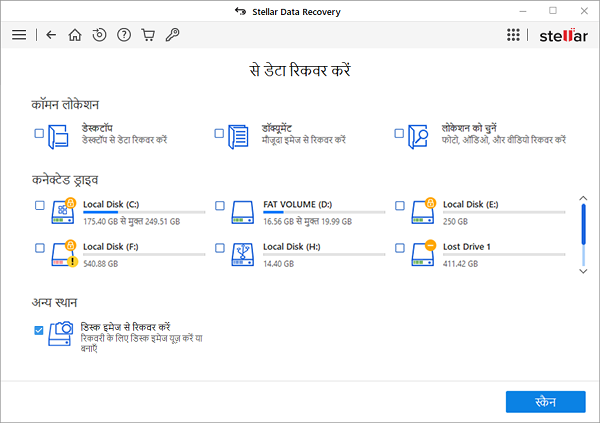Select the Local Disk (H:) checkbox
This screenshot has height=423, width=600.
(x=220, y=248)
